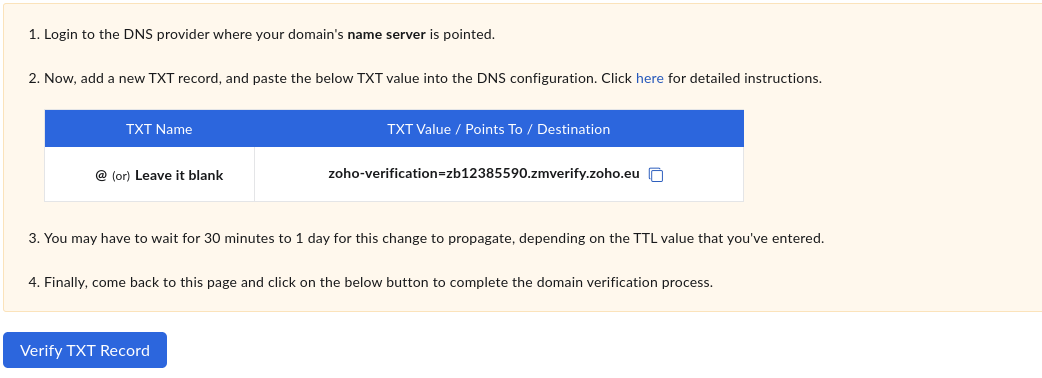
Task: Click the Verify TXT Record button
Action: (x=85, y=350)
